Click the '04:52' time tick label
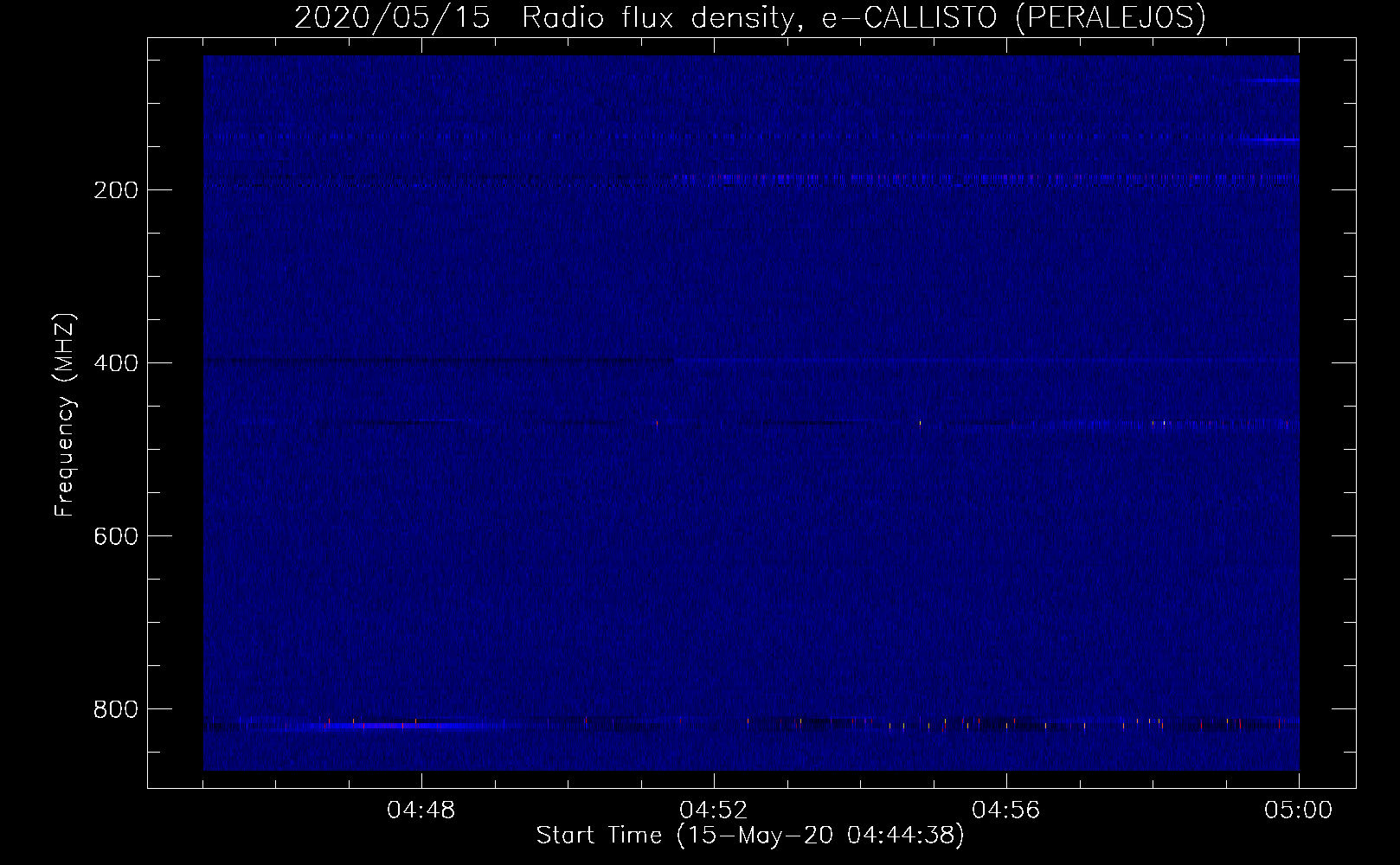The image size is (1400, 865). pos(714,811)
